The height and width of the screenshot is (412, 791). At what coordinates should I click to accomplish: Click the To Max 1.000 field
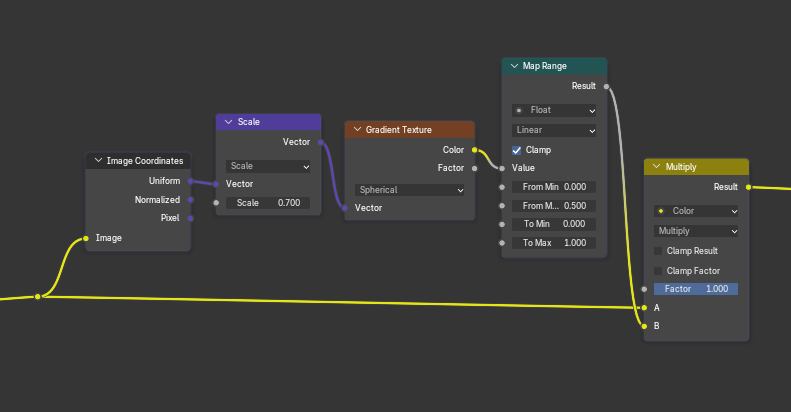pyautogui.click(x=554, y=243)
